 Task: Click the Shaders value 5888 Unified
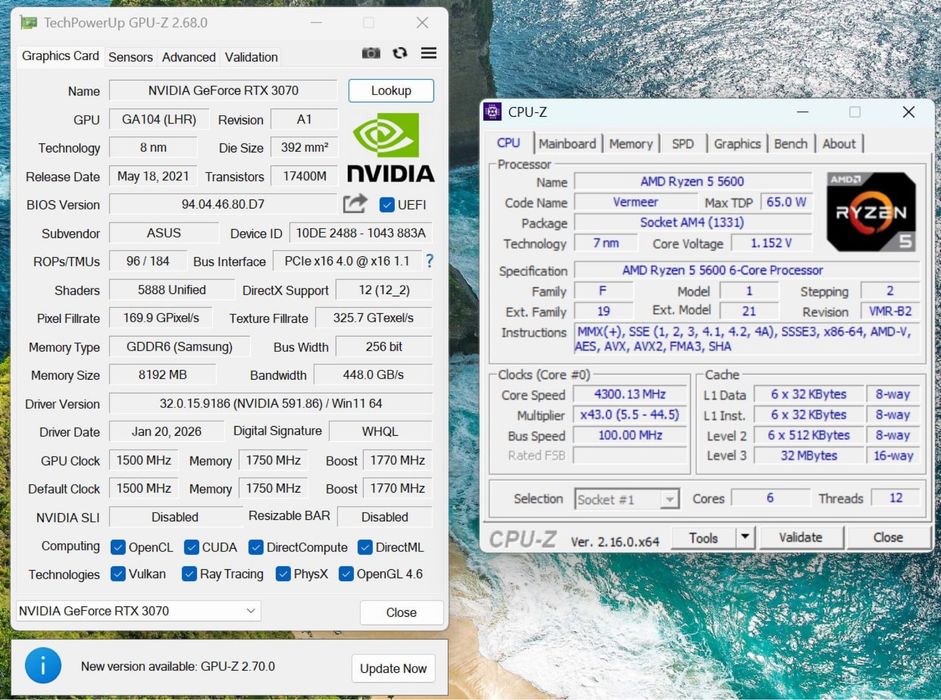pos(172,290)
